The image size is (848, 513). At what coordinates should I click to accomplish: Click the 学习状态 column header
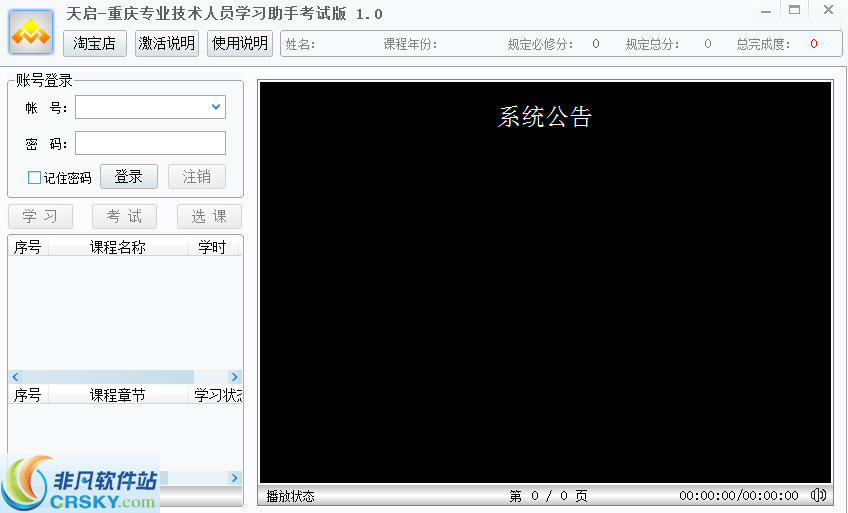217,395
